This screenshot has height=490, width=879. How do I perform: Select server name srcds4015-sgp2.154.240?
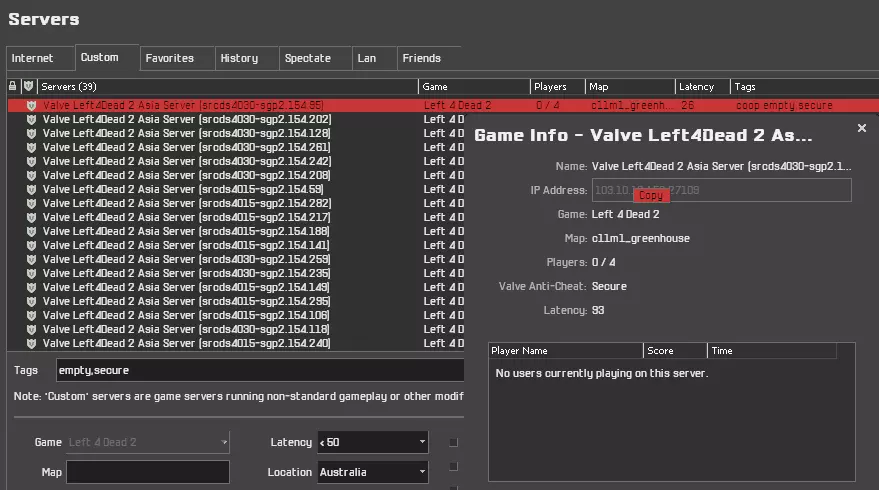187,344
